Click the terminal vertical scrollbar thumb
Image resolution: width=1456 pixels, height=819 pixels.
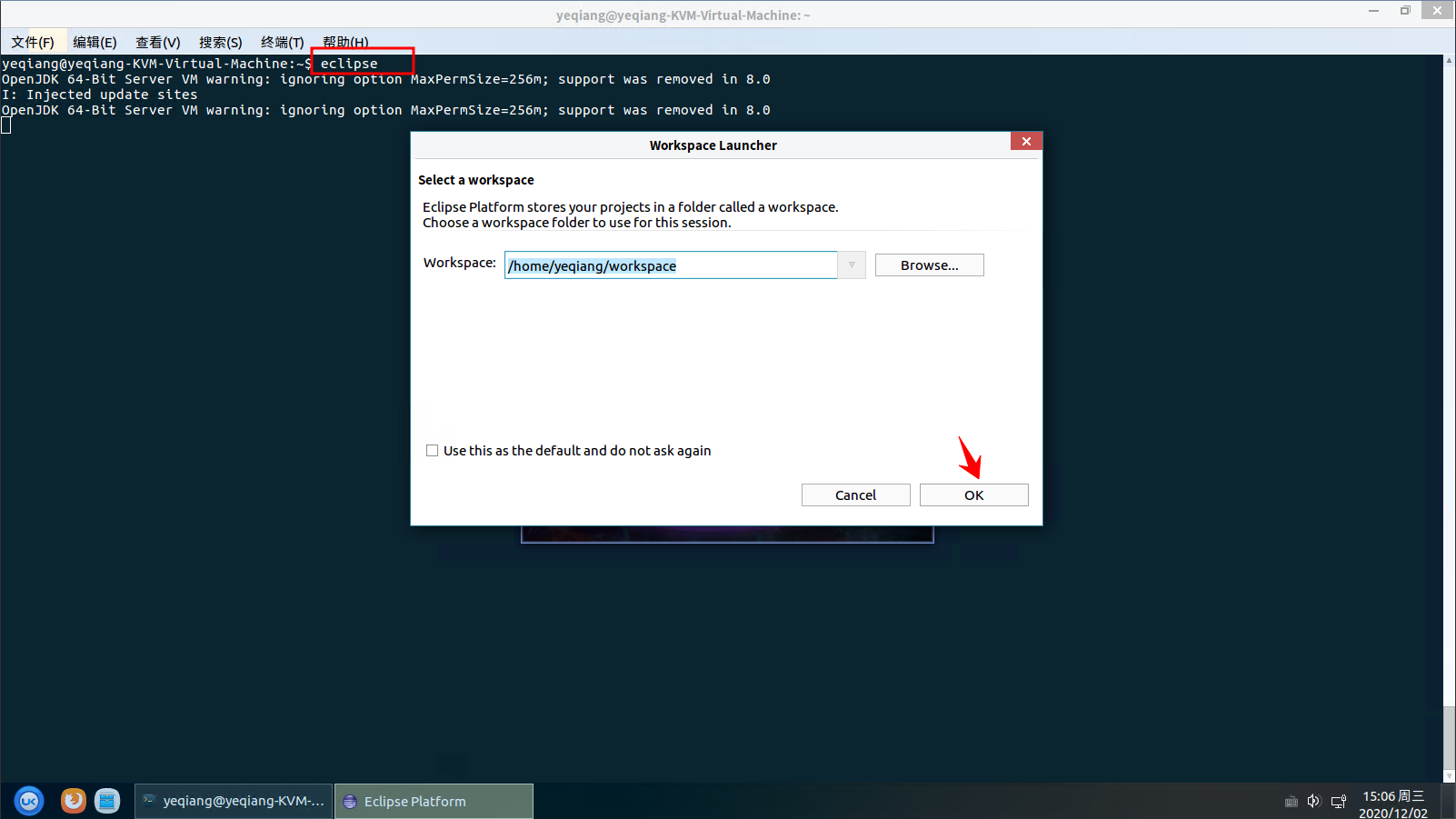[x=1449, y=737]
